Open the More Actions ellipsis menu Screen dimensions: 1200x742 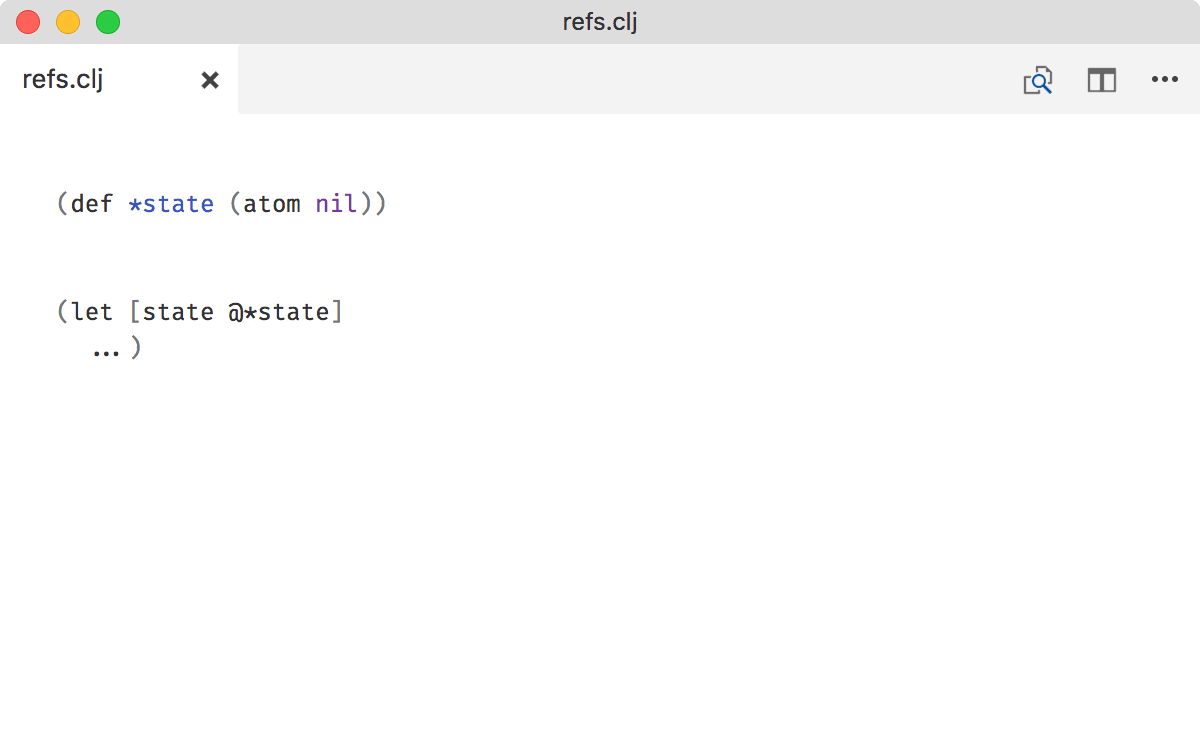(1164, 80)
